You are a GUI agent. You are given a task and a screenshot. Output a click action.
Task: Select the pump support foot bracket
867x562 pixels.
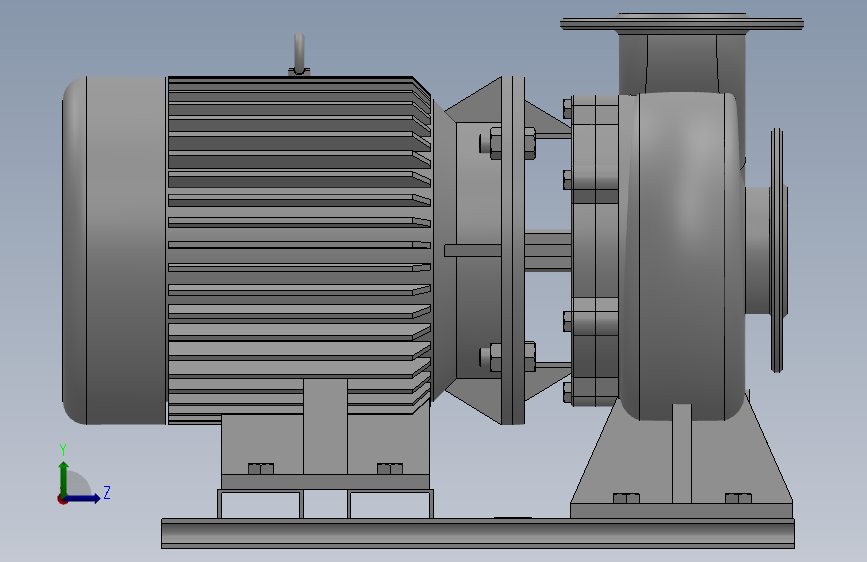click(x=682, y=456)
